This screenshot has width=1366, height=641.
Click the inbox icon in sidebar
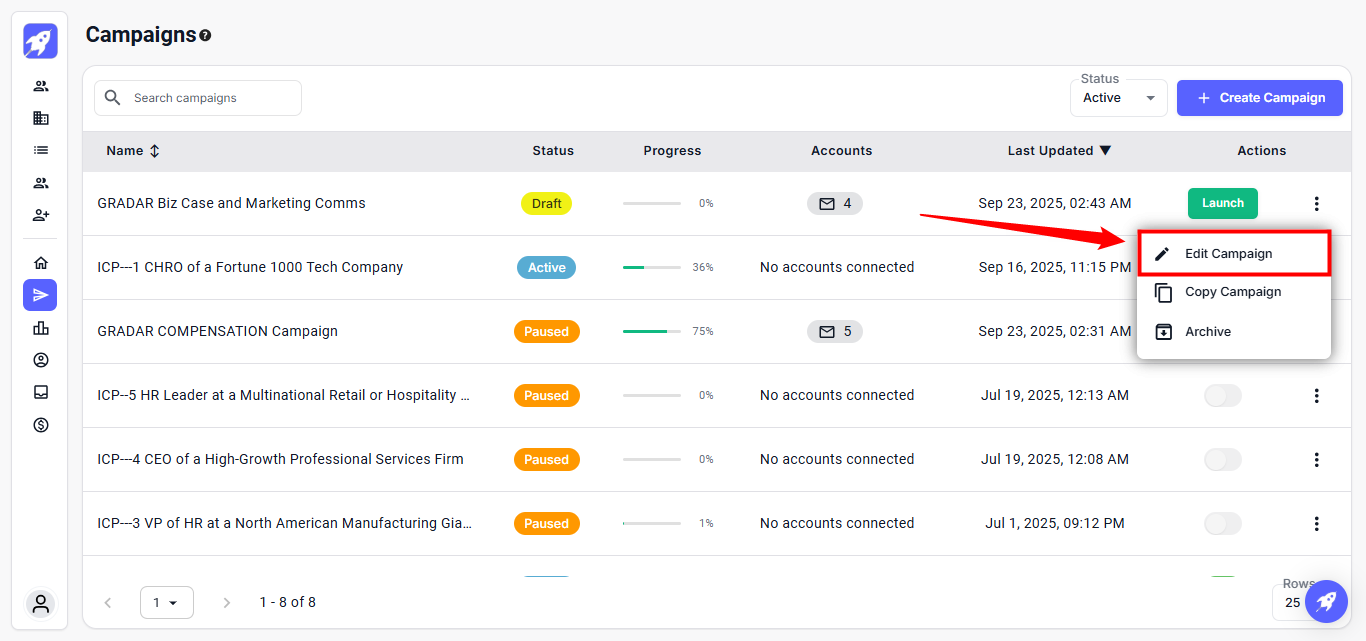click(x=41, y=392)
